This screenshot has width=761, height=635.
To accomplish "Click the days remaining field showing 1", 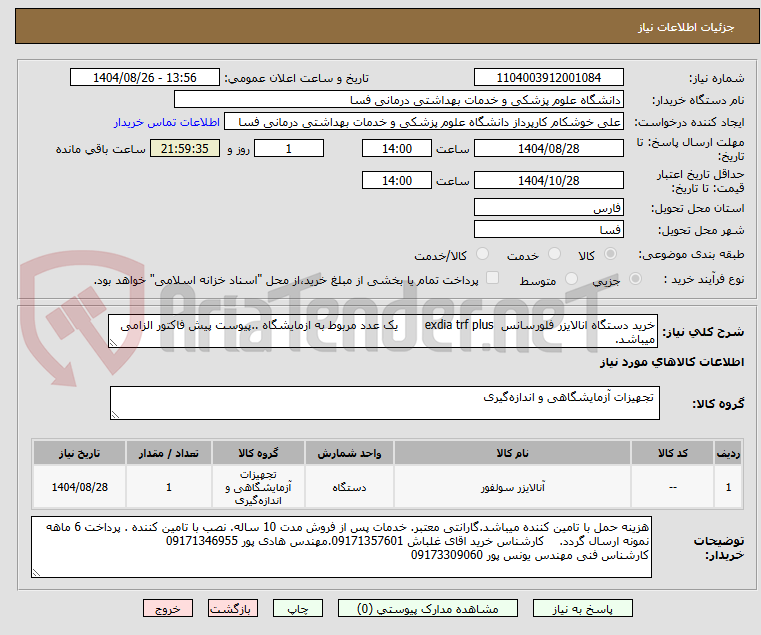I will point(289,149).
